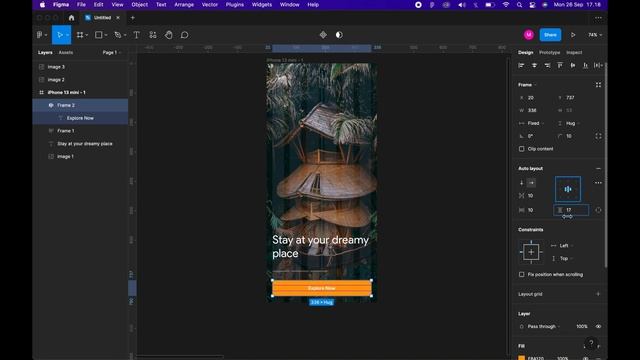The image size is (640, 360).
Task: Open the zoom level 74% dropdown
Action: [595, 35]
